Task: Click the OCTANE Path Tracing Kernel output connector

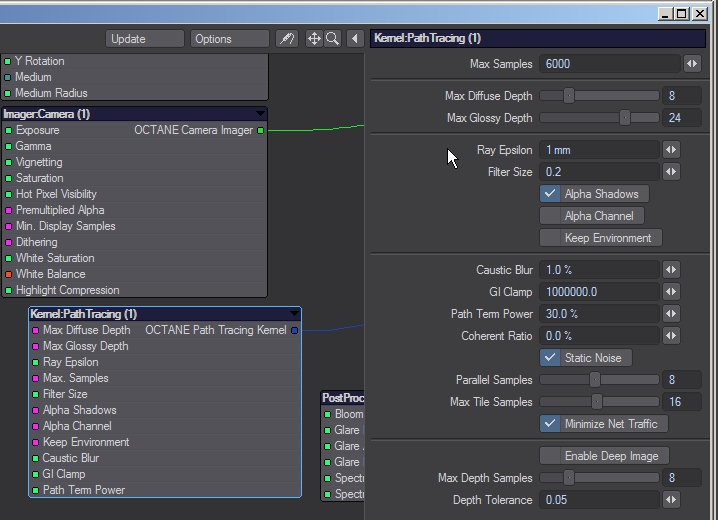Action: (294, 330)
